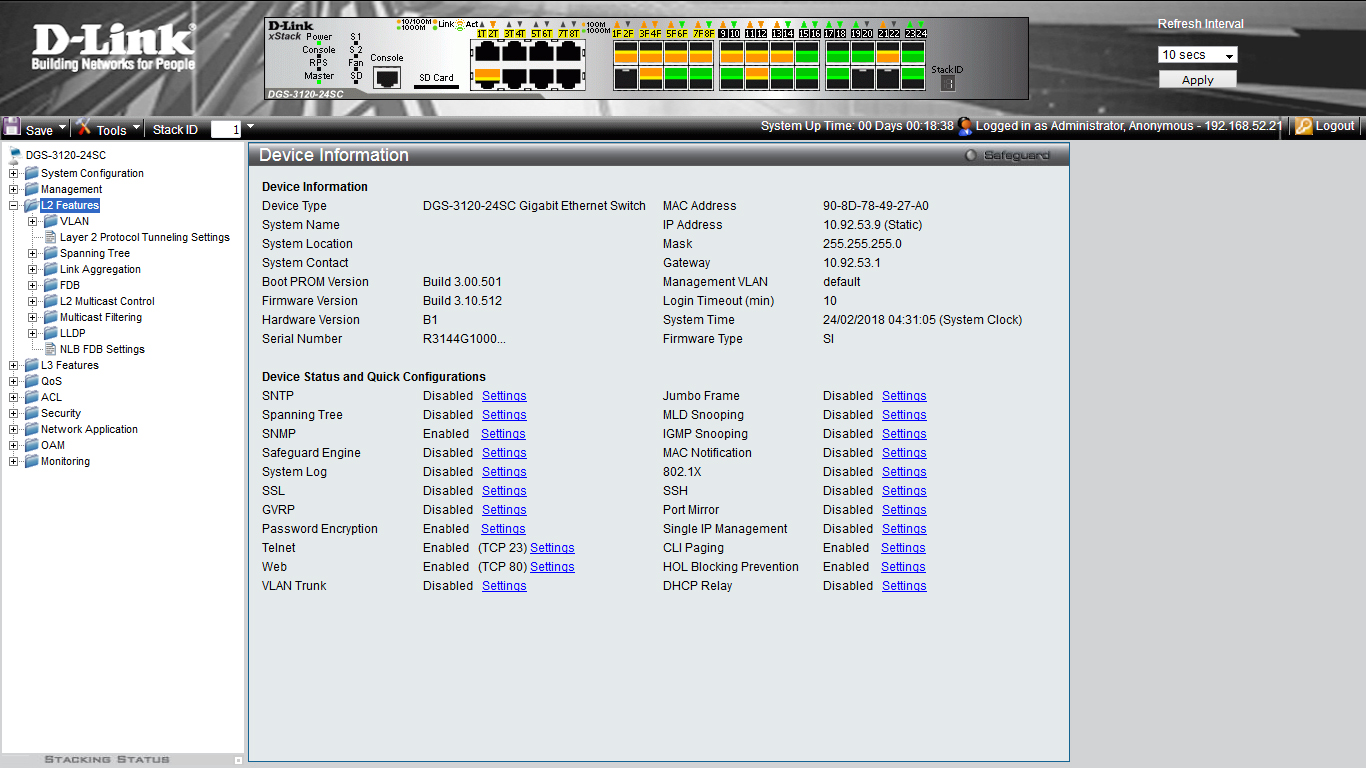Click the DGS-3120-24SC root device icon

pyautogui.click(x=15, y=155)
